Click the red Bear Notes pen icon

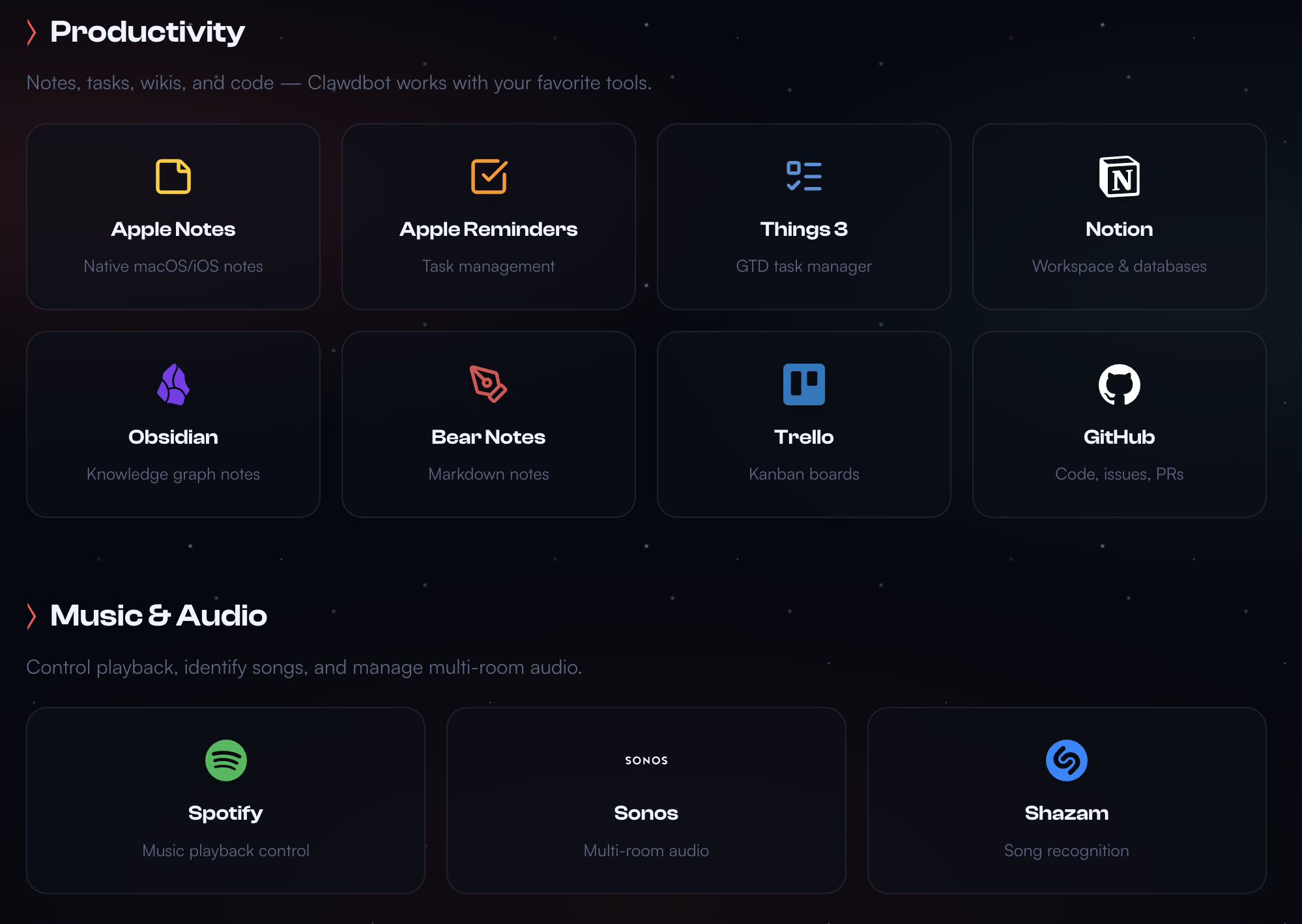point(489,384)
